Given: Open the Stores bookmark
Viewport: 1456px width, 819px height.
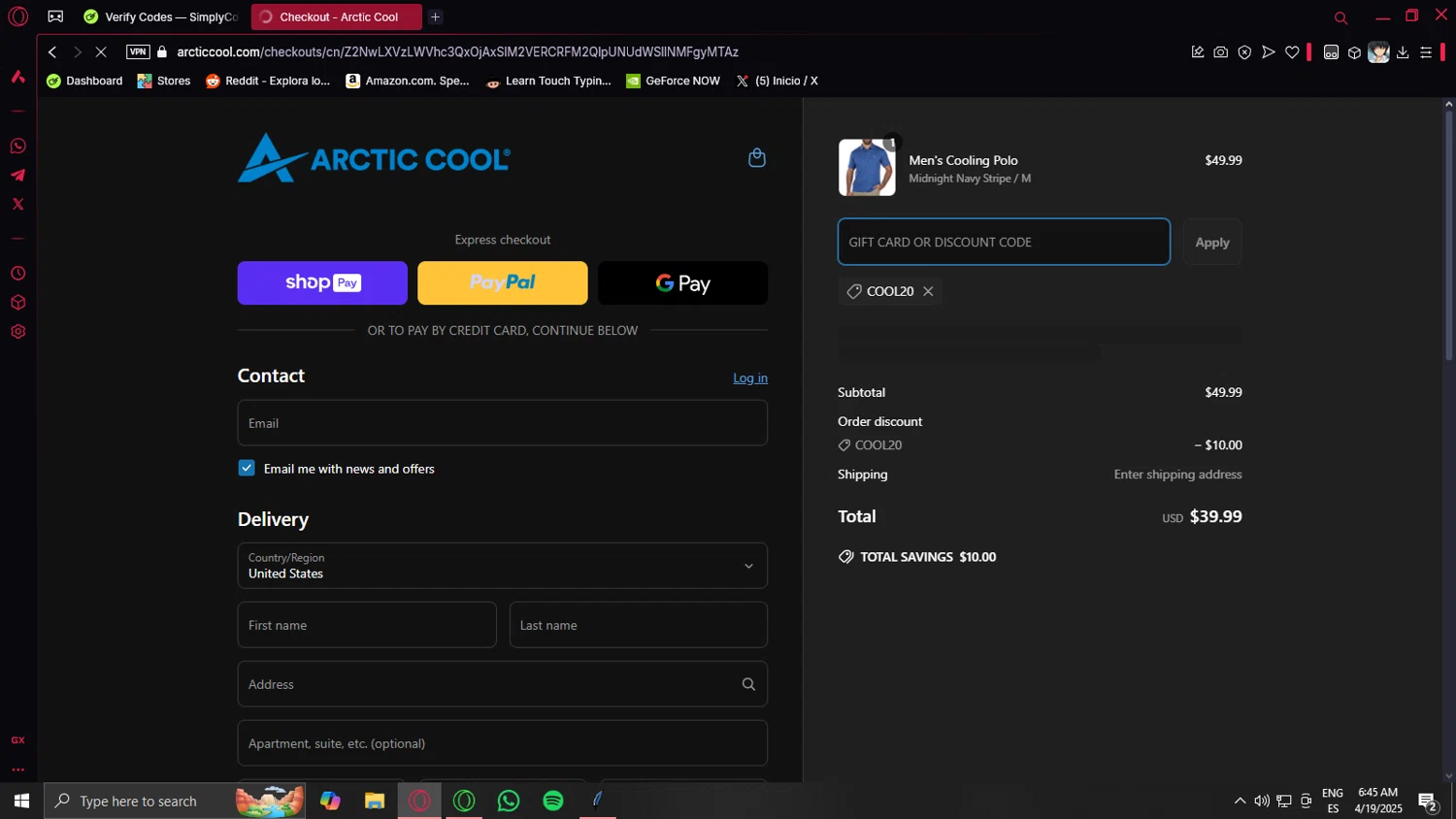Looking at the screenshot, I should [163, 81].
